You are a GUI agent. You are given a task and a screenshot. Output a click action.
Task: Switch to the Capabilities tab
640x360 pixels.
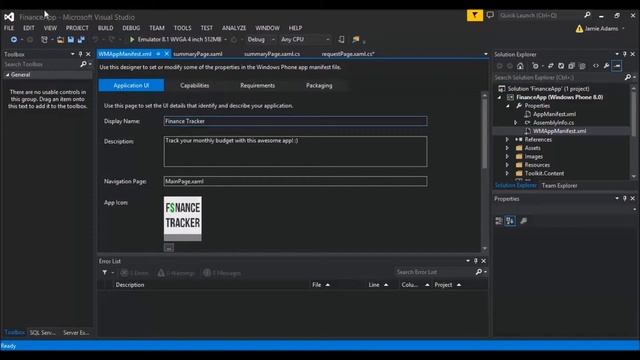(x=195, y=85)
